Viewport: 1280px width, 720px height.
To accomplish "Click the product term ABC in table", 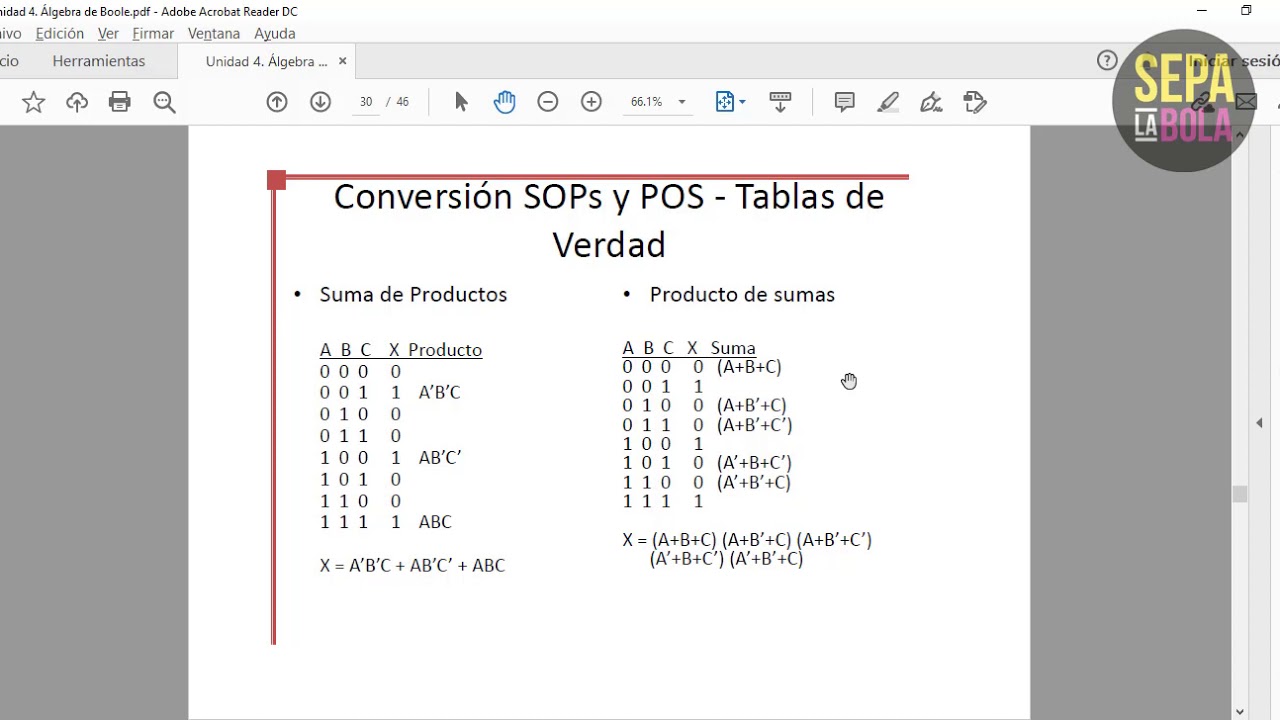I will pos(435,522).
